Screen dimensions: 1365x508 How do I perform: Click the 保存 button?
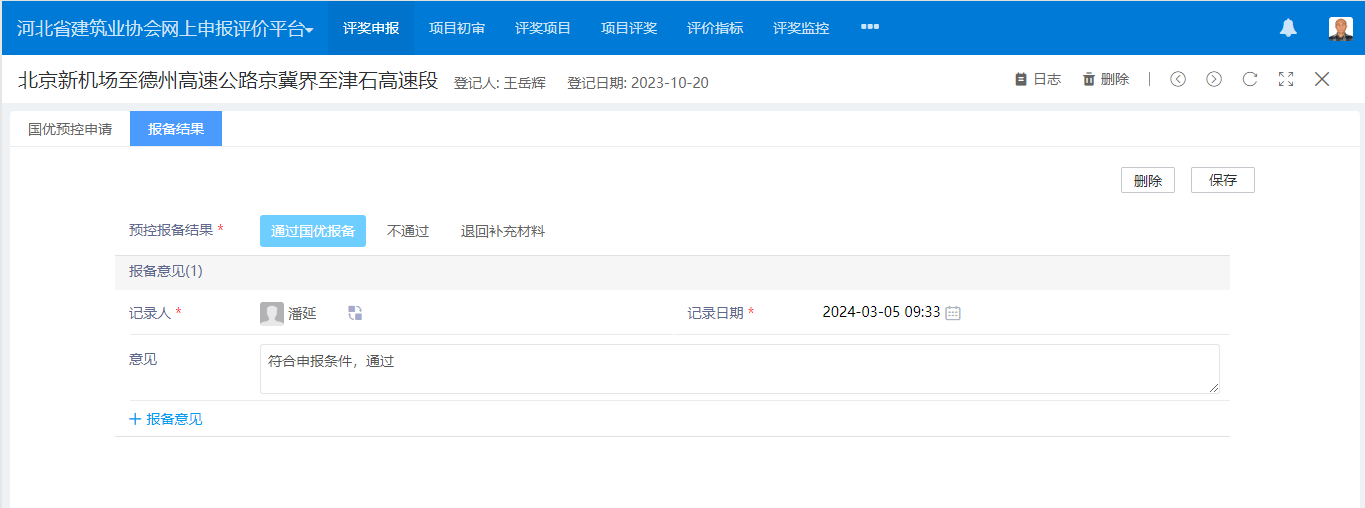click(1222, 180)
